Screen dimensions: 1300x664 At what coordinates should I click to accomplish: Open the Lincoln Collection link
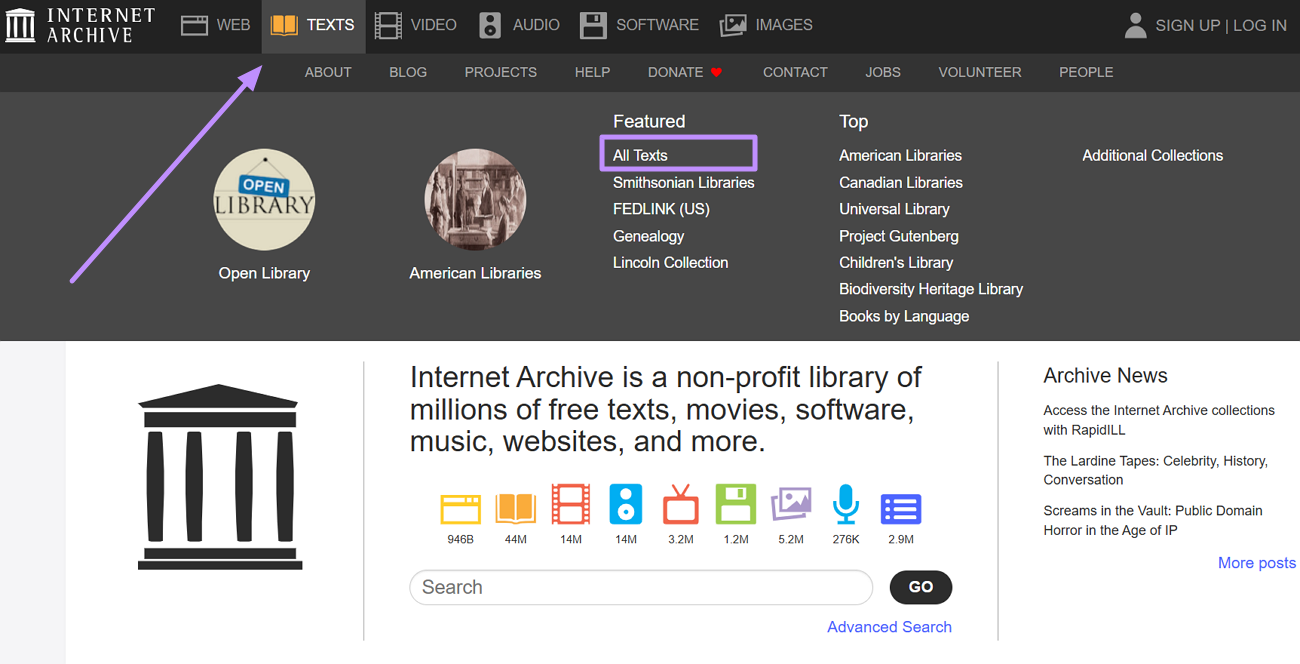coord(671,262)
